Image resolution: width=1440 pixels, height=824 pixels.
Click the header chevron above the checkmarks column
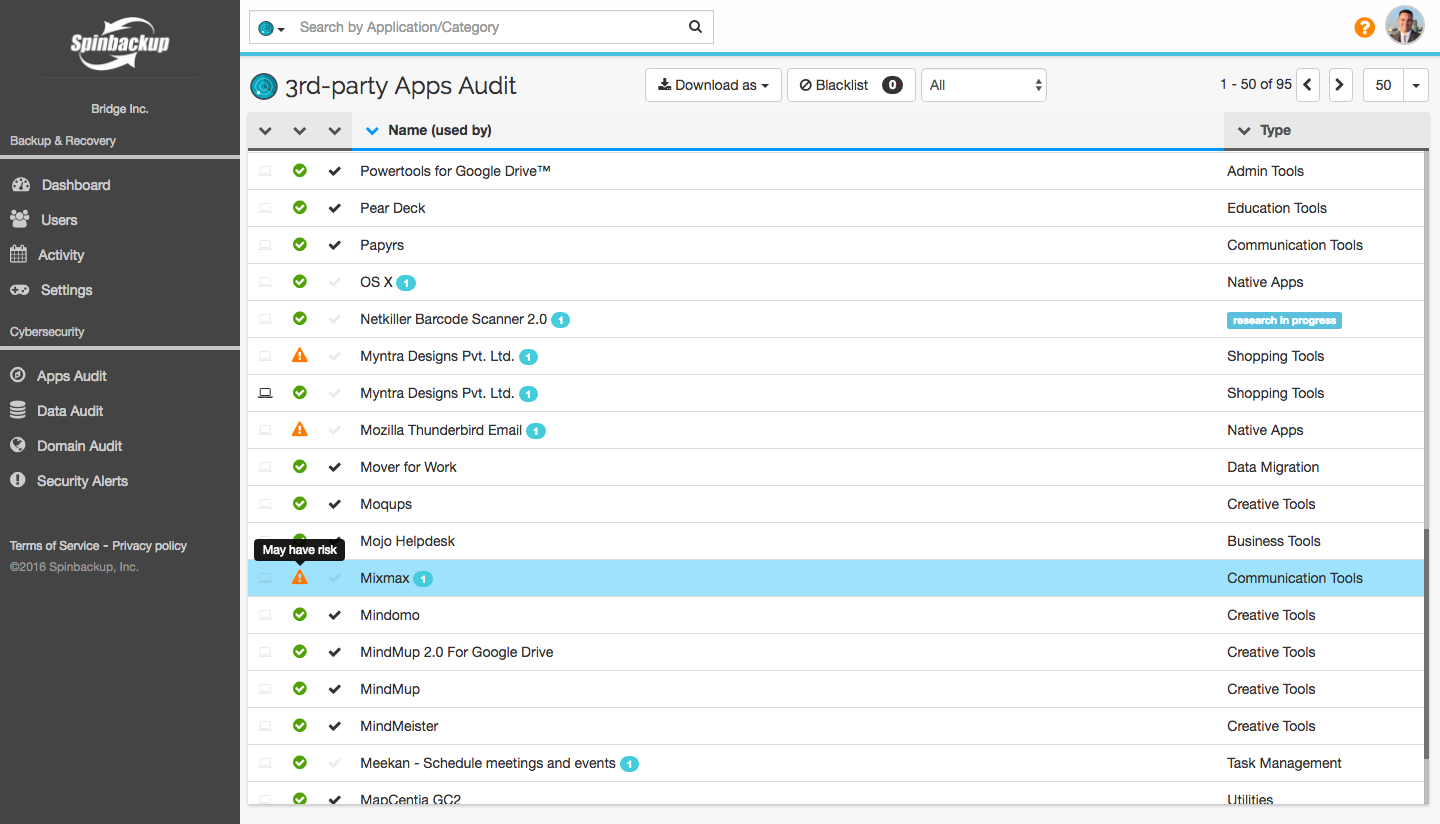click(x=335, y=130)
